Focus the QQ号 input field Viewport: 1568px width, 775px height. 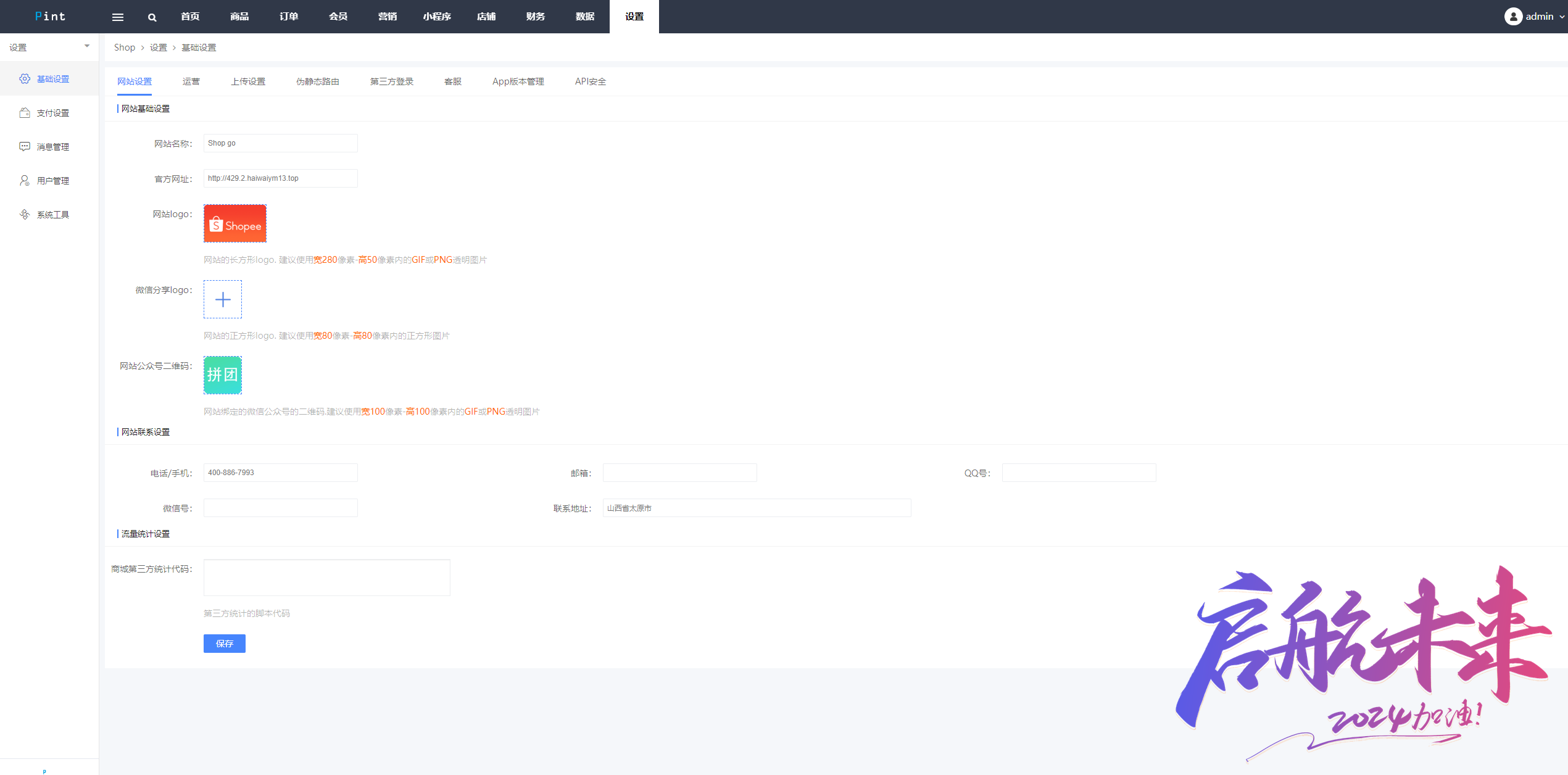(x=1079, y=473)
